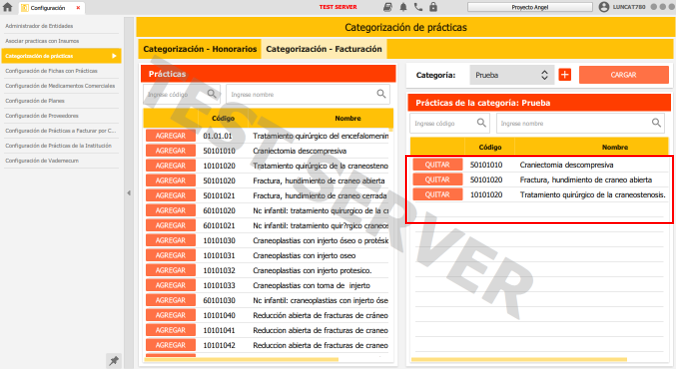This screenshot has height=369, width=676.
Task: Switch to Categorización - Honorarios tab
Action: [200, 49]
